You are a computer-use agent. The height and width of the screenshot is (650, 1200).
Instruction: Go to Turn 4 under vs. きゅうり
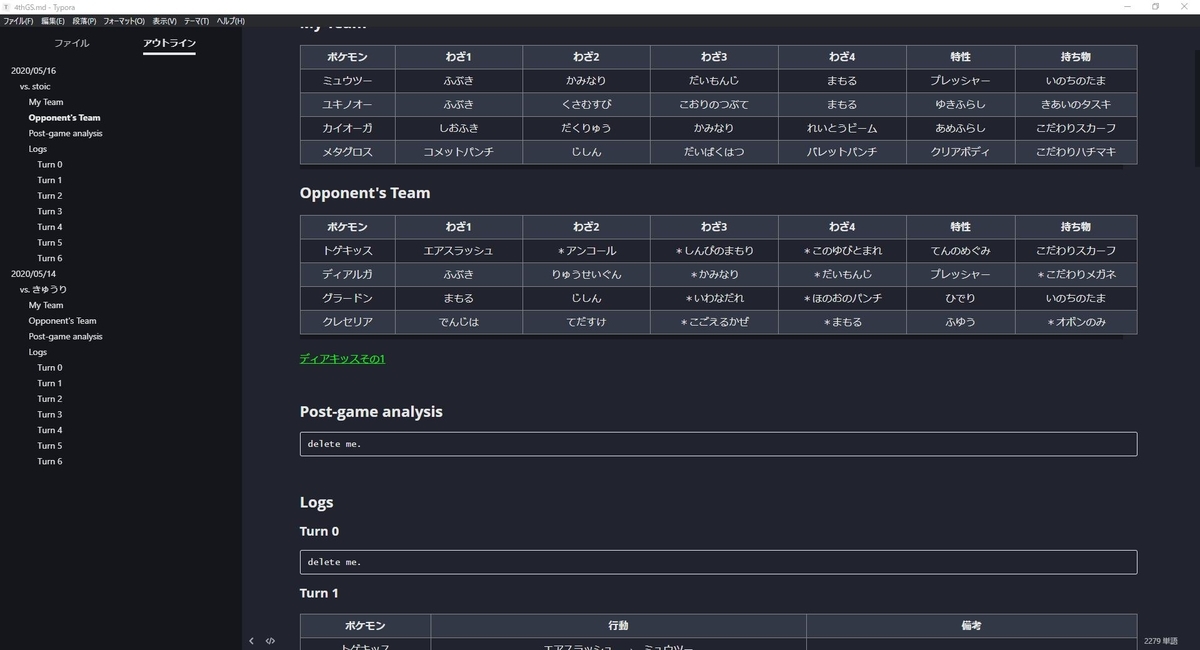(x=50, y=430)
